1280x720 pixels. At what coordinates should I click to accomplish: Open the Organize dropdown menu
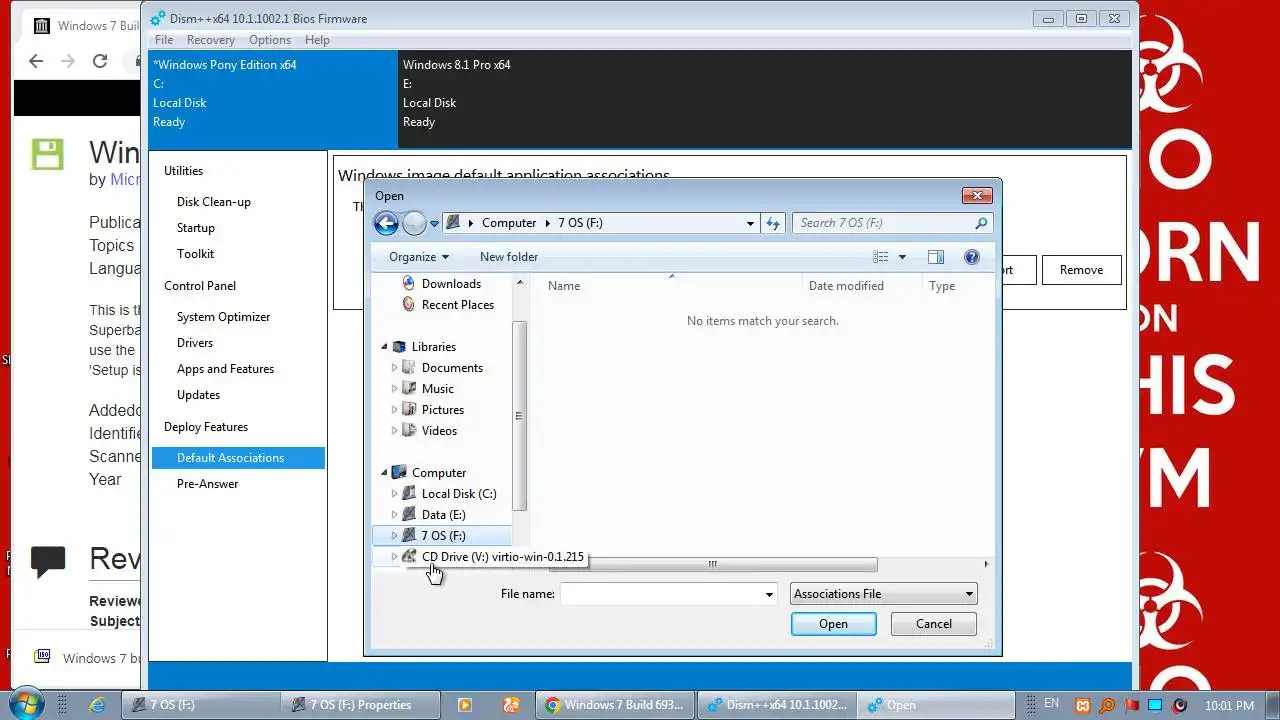pyautogui.click(x=419, y=257)
